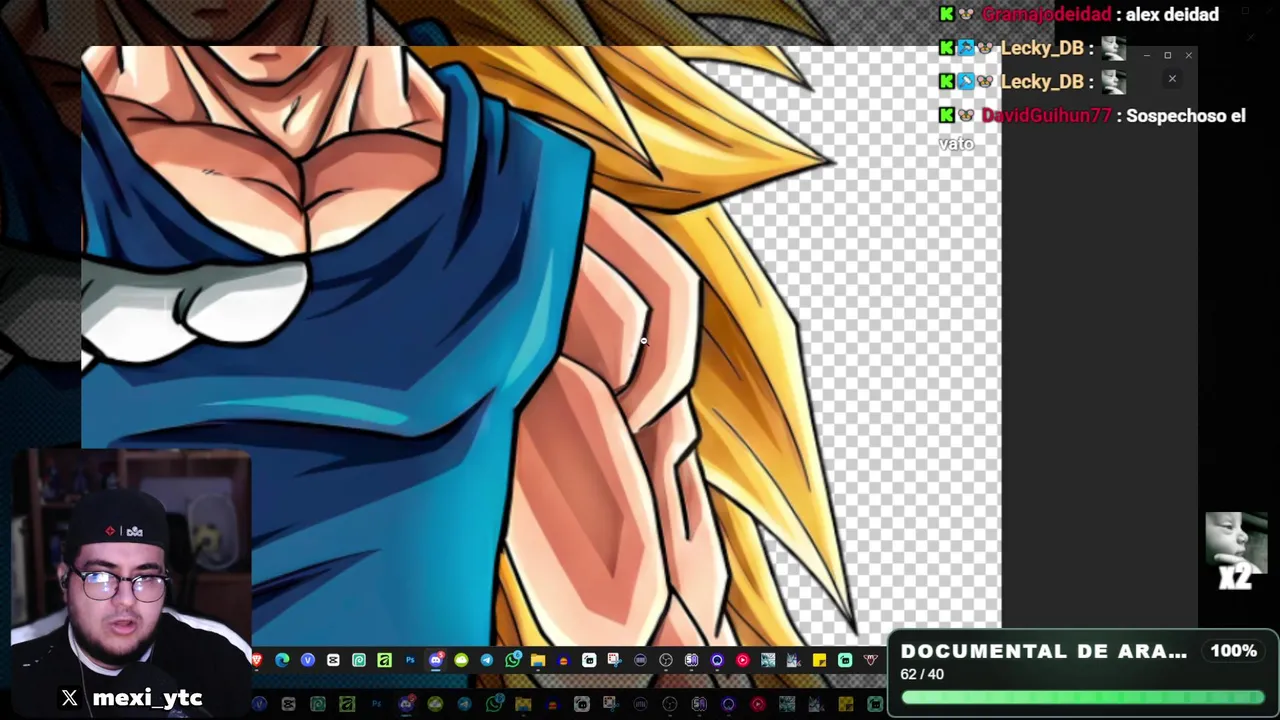Open red circular play-button app, upper taskbar row
1280x720 pixels.
(742, 660)
